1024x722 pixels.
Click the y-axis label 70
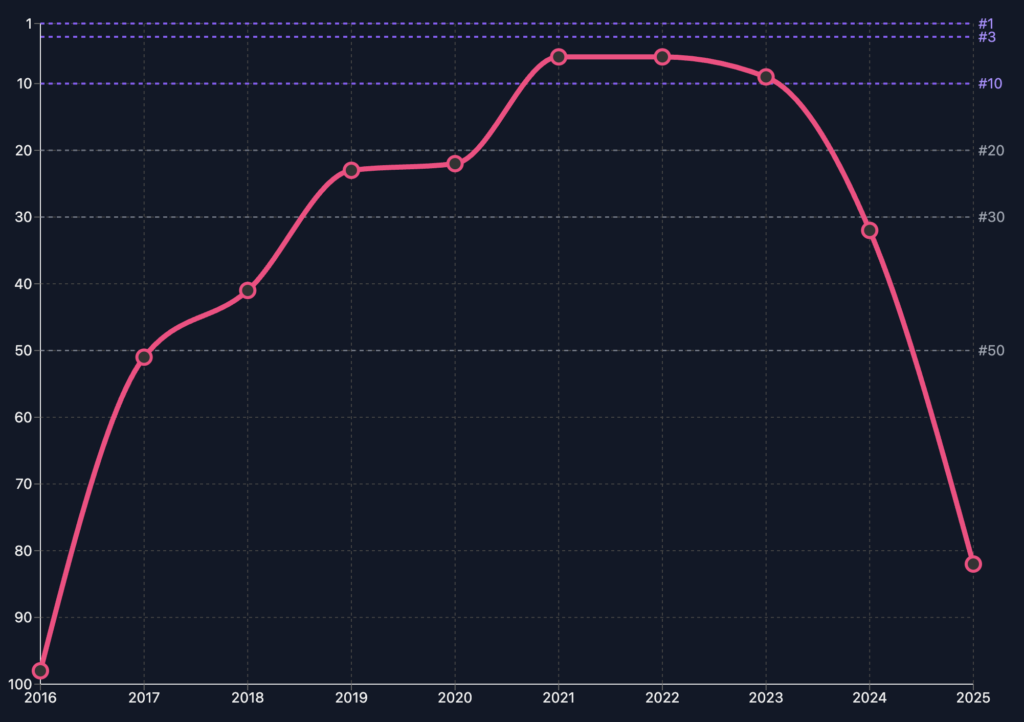point(24,484)
